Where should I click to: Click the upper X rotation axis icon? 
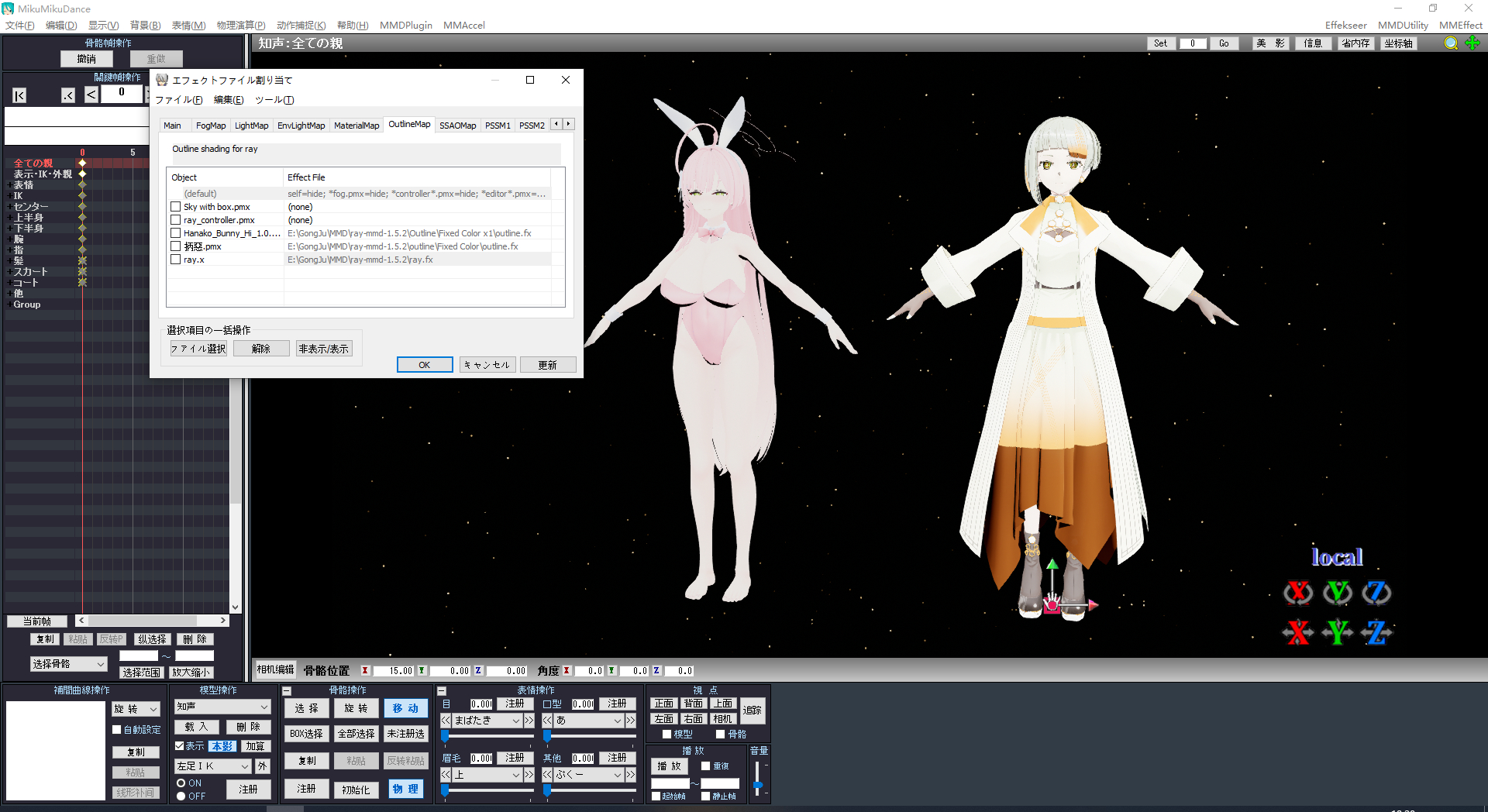click(1298, 593)
